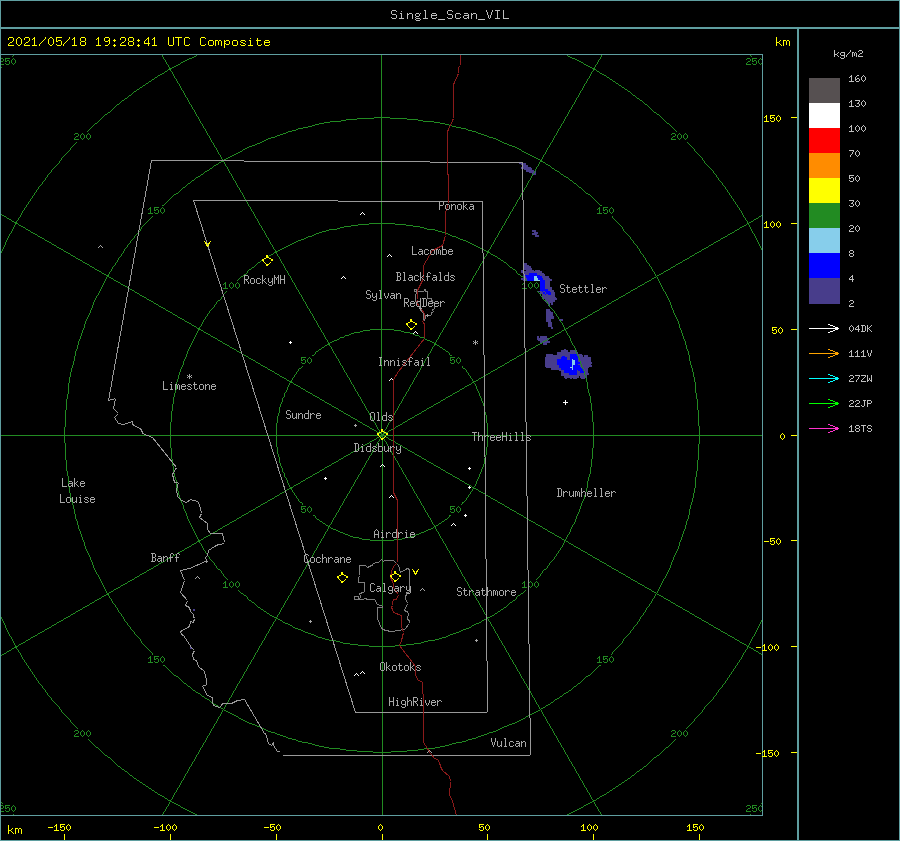Screen dimensions: 900x841
Task: Select the yellow color swatch in legend
Action: [x=824, y=191]
